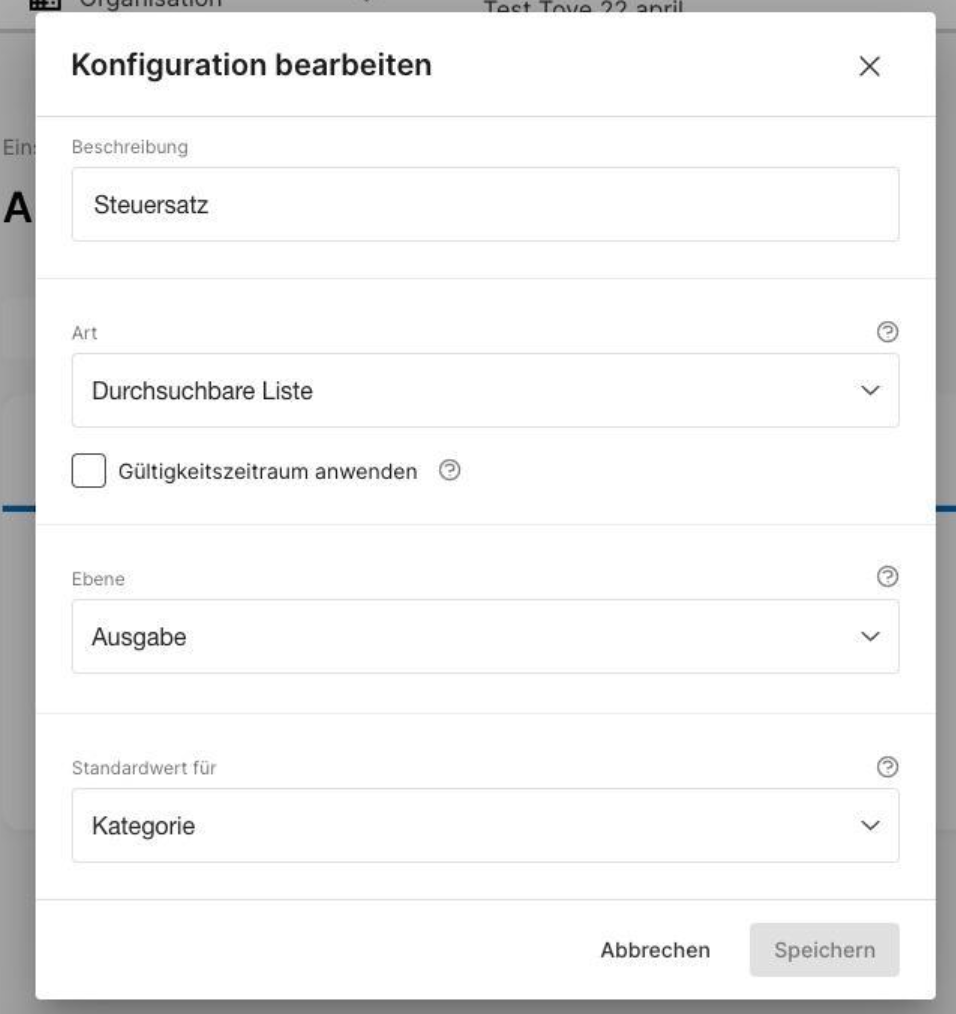Show help for Gültigkeitszeitraum anwenden option
Viewport: 956px width, 1014px height.
coord(450,470)
